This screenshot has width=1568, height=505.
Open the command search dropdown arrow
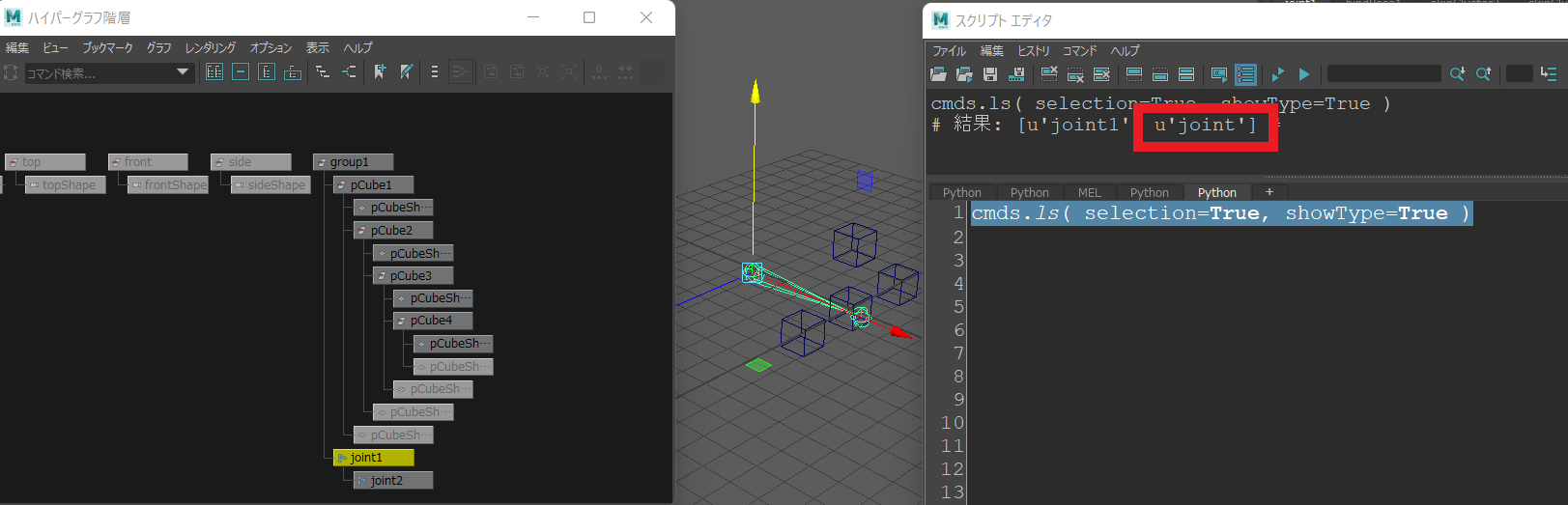tap(183, 72)
